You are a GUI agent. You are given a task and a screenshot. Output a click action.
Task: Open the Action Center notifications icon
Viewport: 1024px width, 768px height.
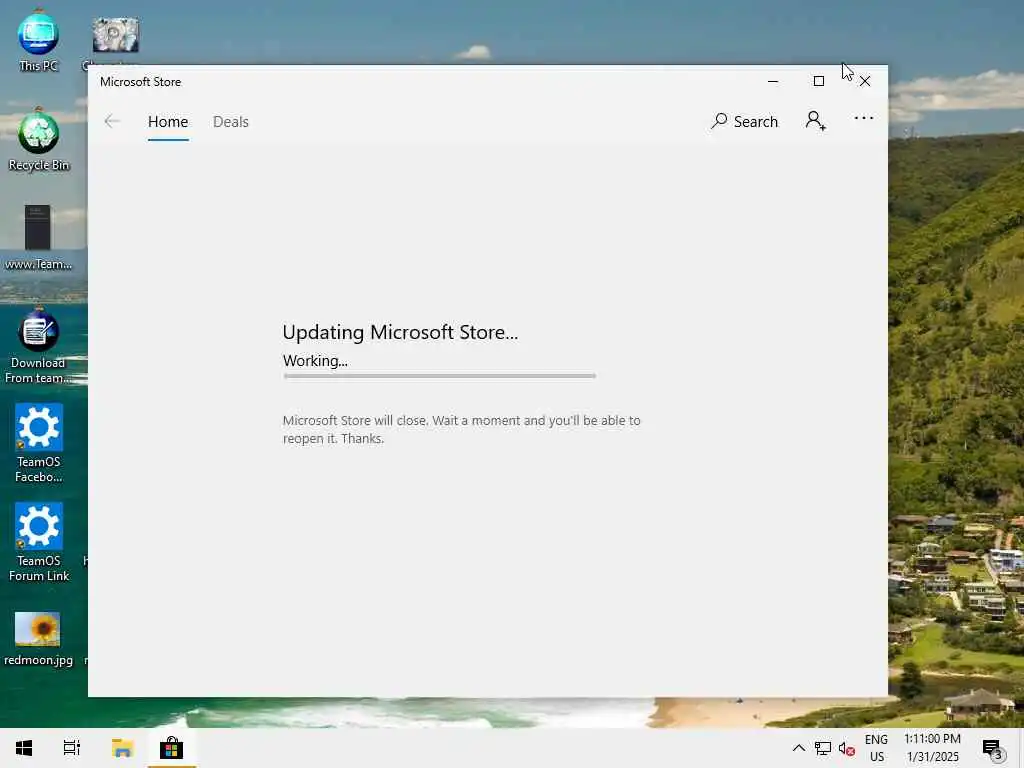[x=993, y=748]
